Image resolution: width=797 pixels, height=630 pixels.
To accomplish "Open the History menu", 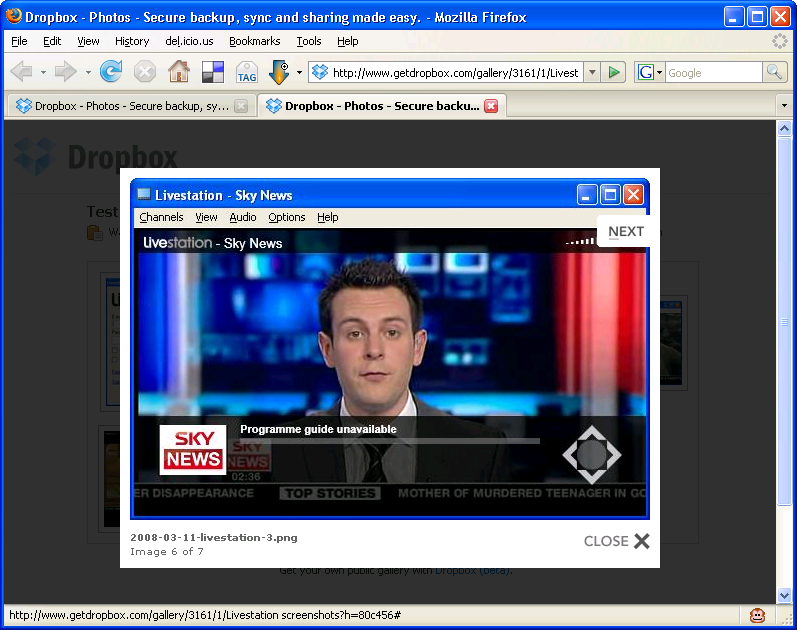I will [x=132, y=41].
